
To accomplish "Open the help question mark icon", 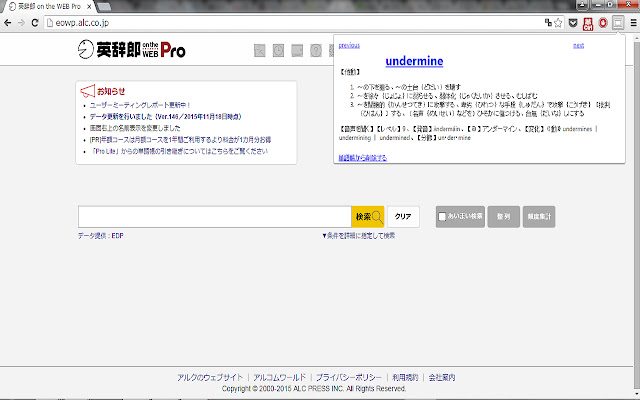I will pos(316,51).
